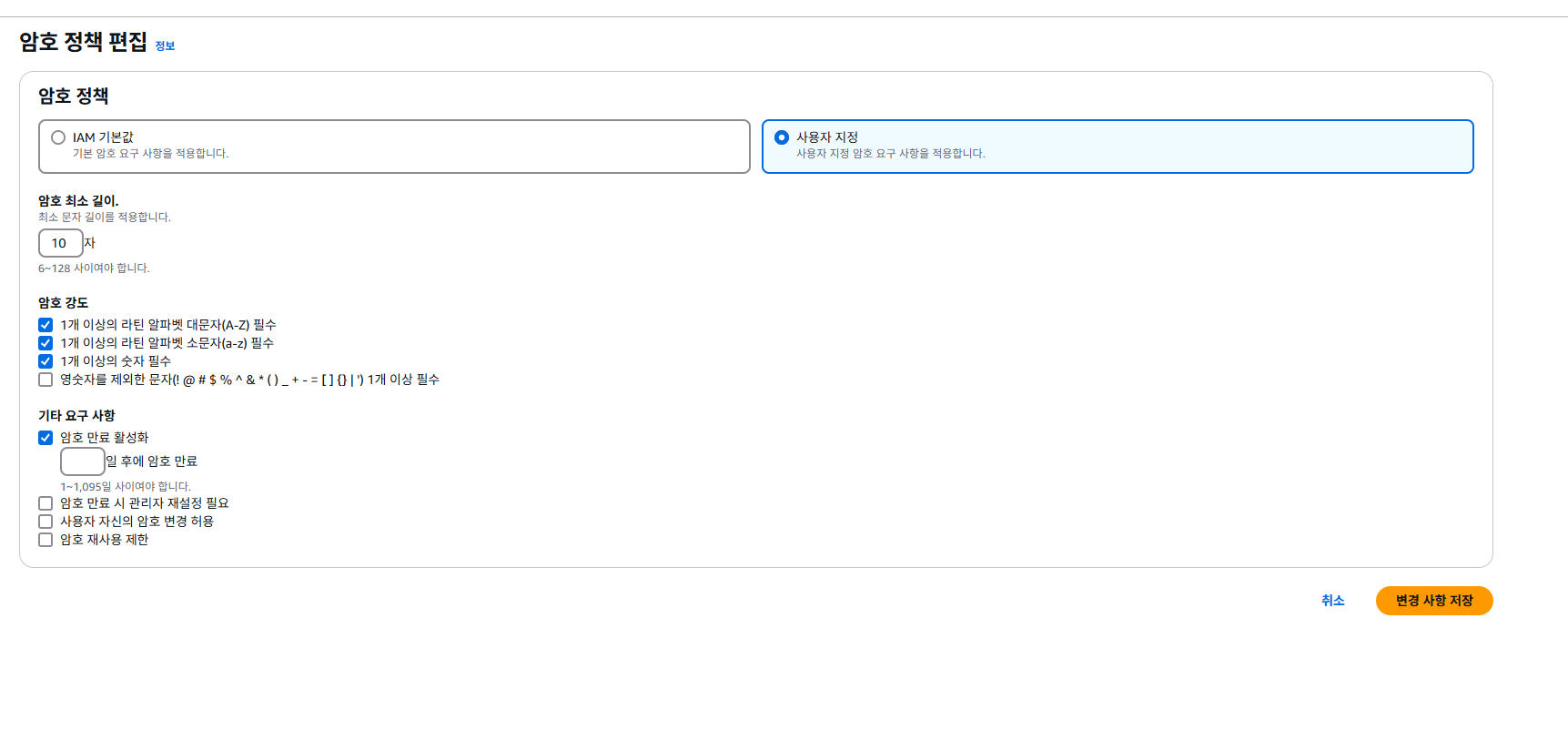The height and width of the screenshot is (740, 1568).
Task: Click the 일 후에 암호 만료 label
Action: (152, 461)
